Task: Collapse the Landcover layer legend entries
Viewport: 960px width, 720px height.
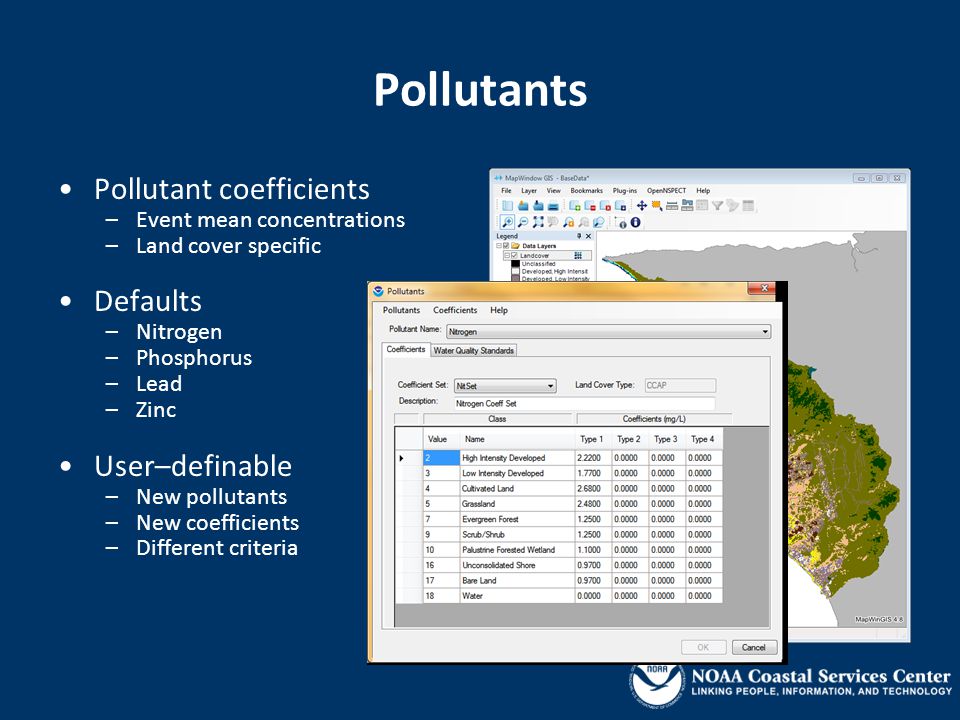Action: tap(507, 255)
